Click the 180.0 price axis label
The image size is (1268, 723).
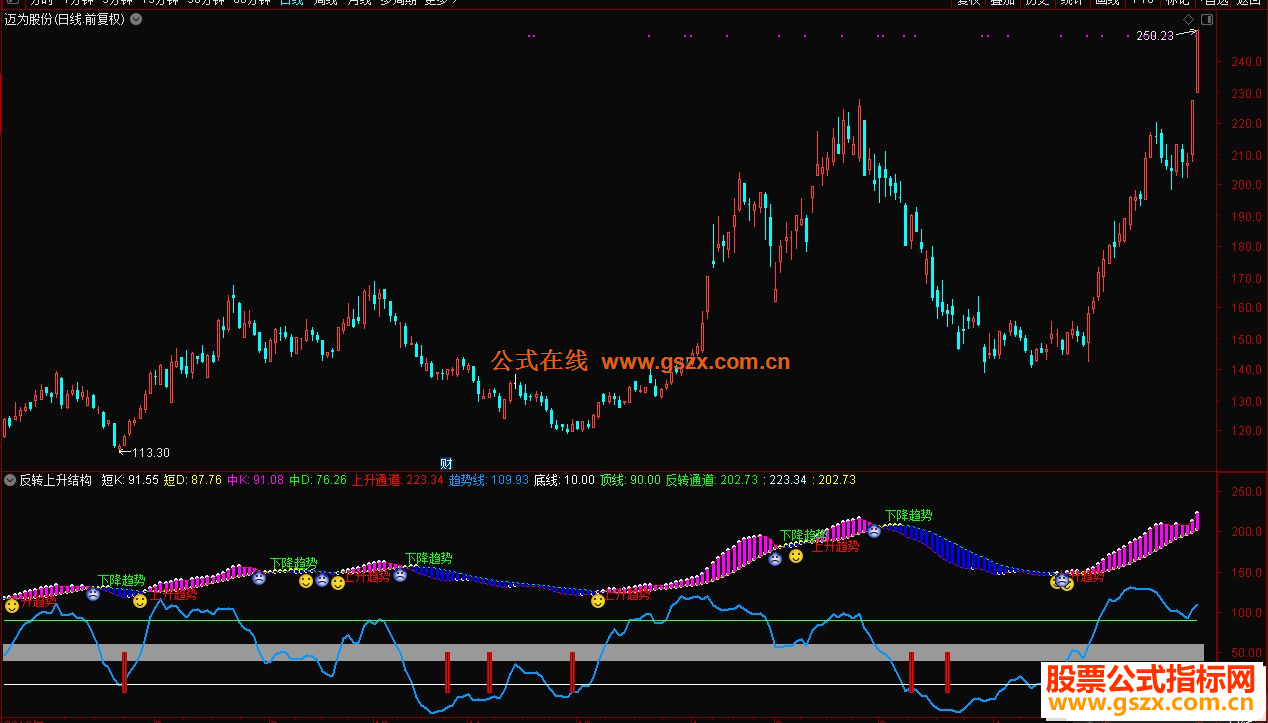(1245, 247)
